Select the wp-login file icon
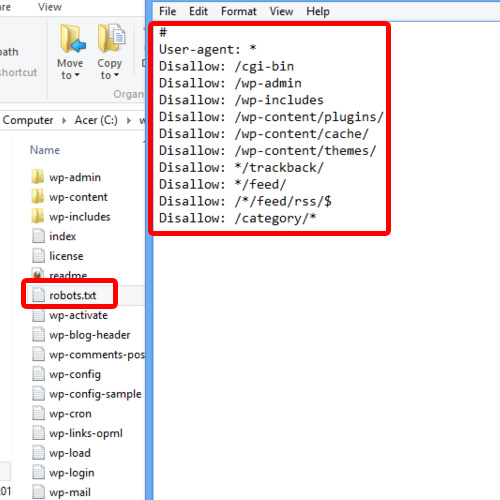The width and height of the screenshot is (500, 500). pos(38,472)
